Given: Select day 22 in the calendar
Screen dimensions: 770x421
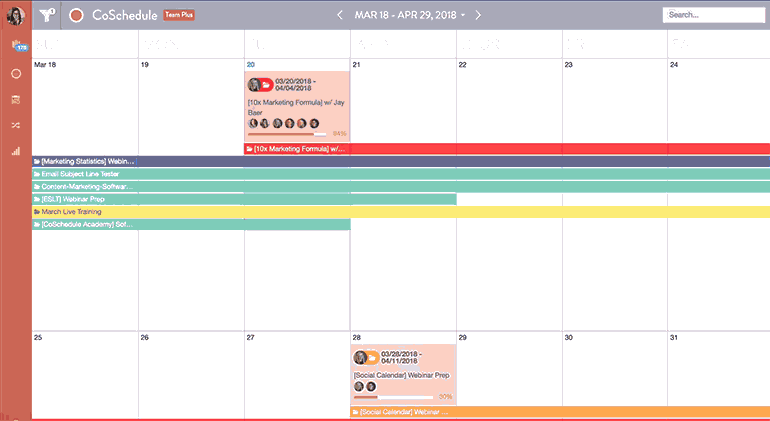Looking at the screenshot, I should point(463,64).
